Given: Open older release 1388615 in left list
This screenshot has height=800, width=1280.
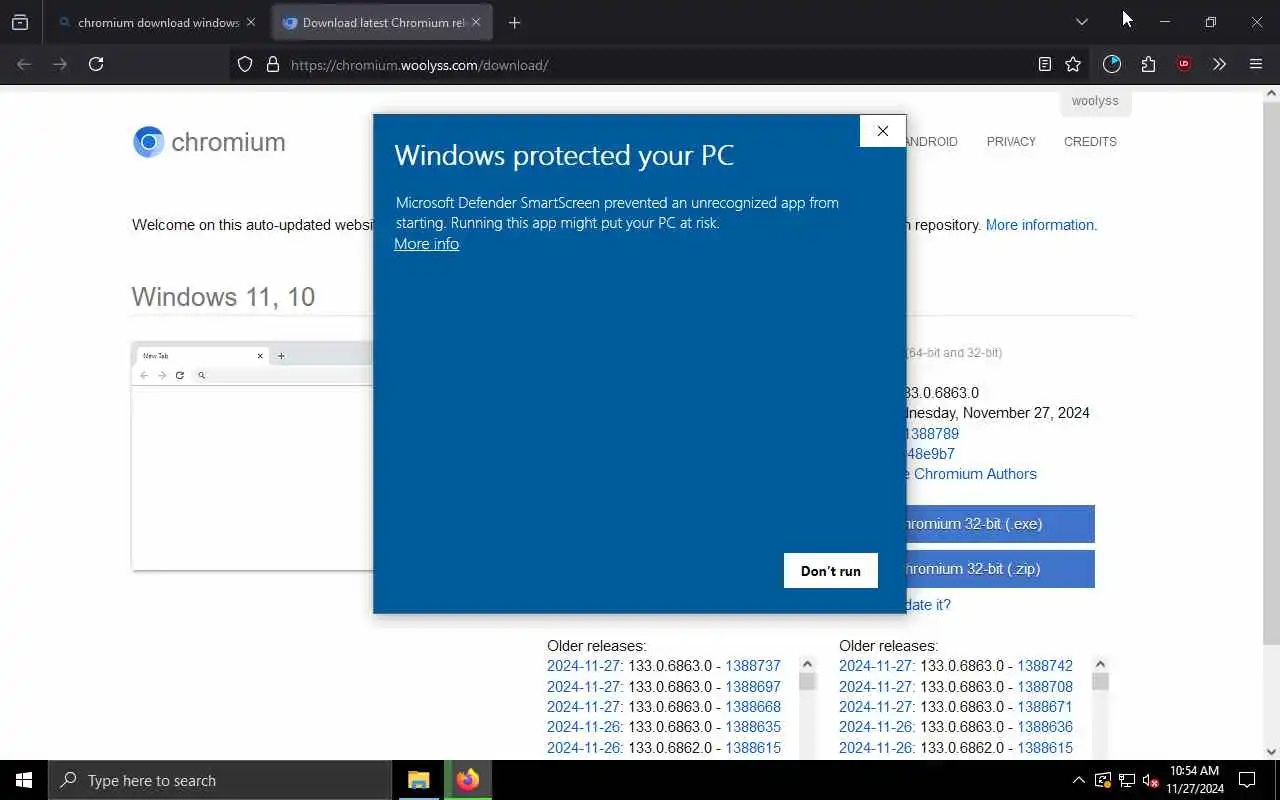Looking at the screenshot, I should coord(753,748).
